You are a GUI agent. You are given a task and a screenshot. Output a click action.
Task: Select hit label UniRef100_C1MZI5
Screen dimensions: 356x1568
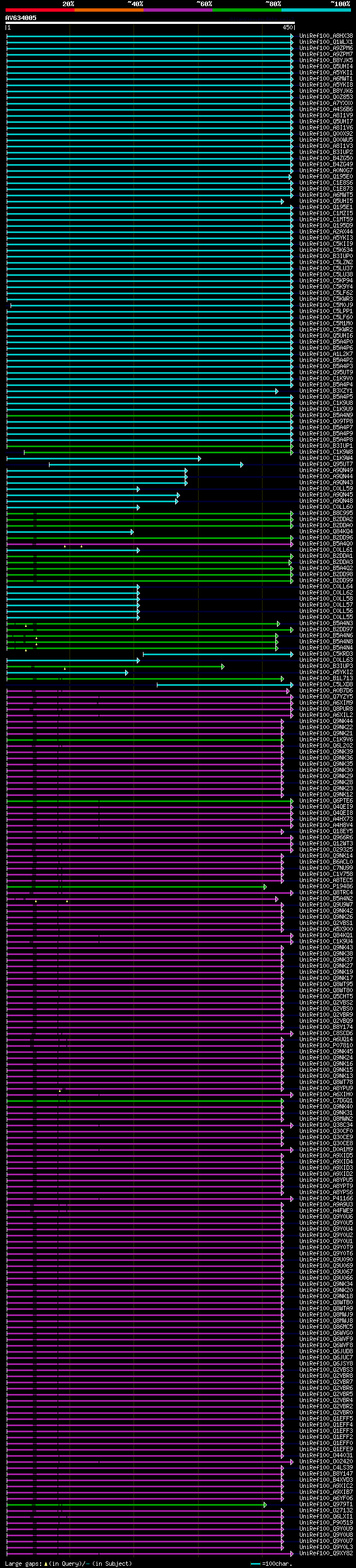click(x=326, y=214)
